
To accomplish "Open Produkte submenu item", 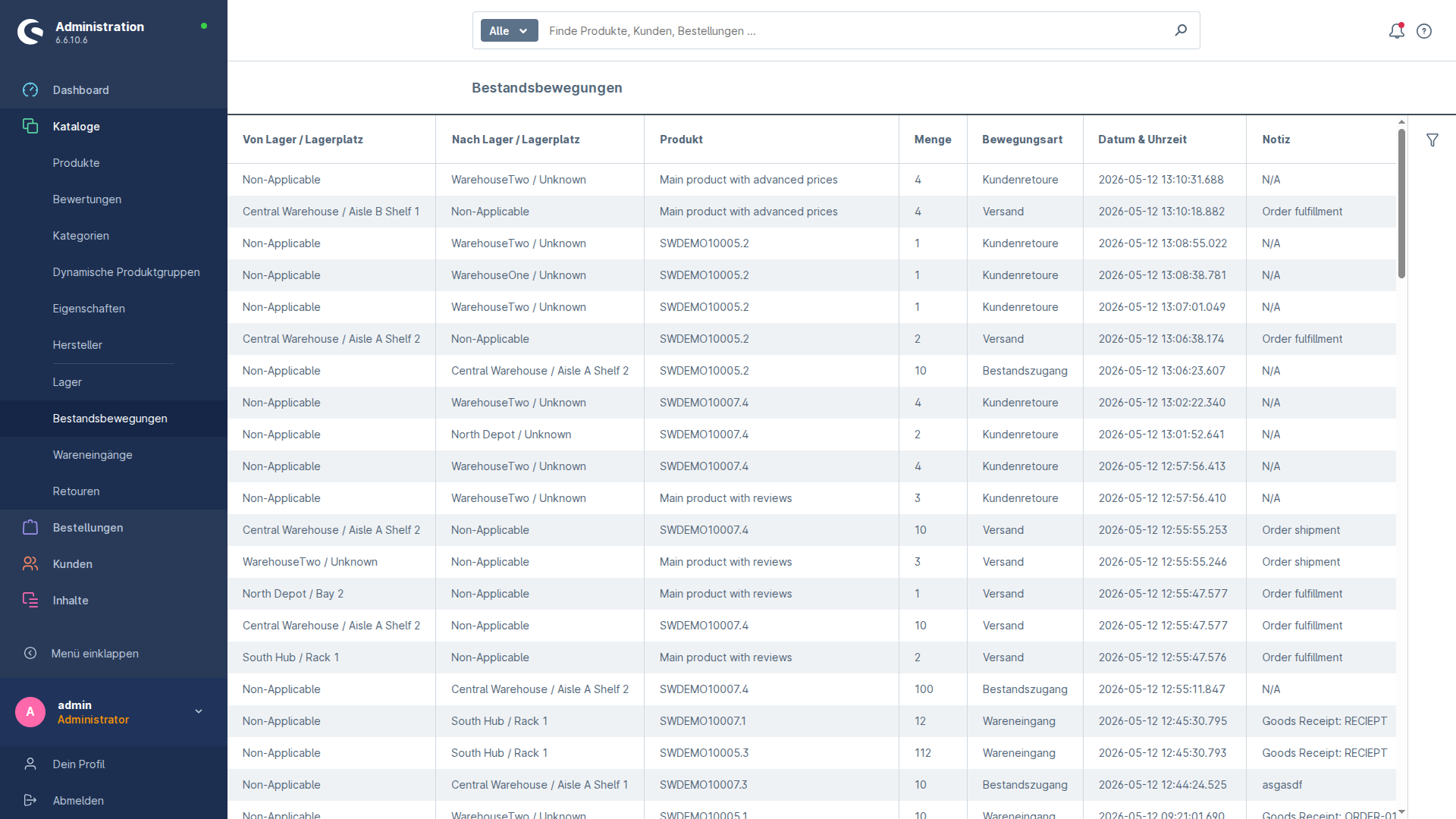I will point(77,163).
